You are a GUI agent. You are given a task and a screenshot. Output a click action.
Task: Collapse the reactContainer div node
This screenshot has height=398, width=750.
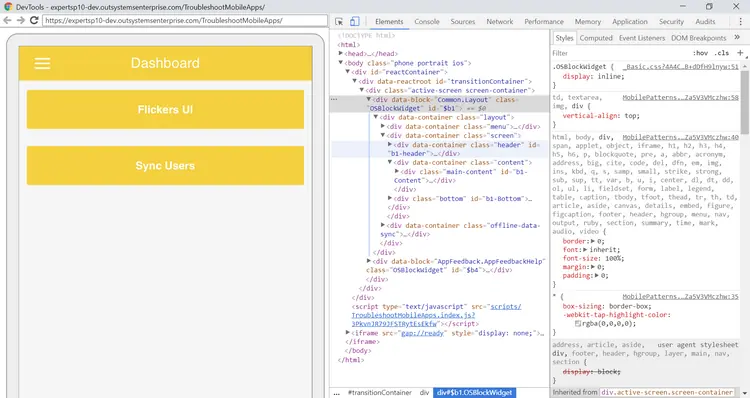(348, 72)
